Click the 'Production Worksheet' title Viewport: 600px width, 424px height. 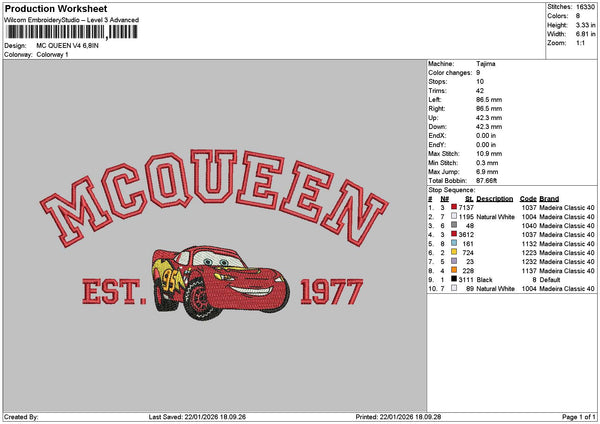point(56,9)
